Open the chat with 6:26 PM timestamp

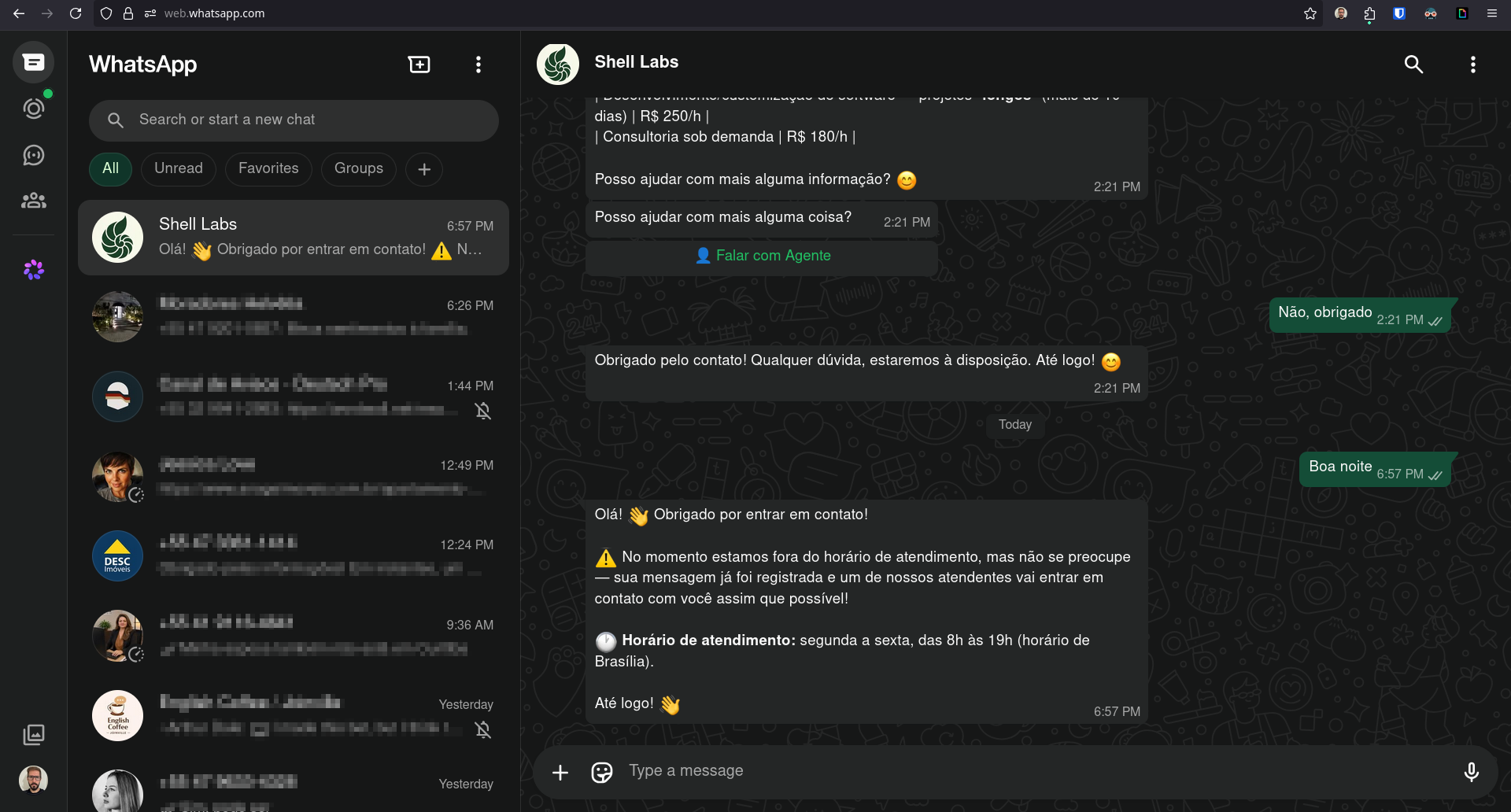click(294, 317)
